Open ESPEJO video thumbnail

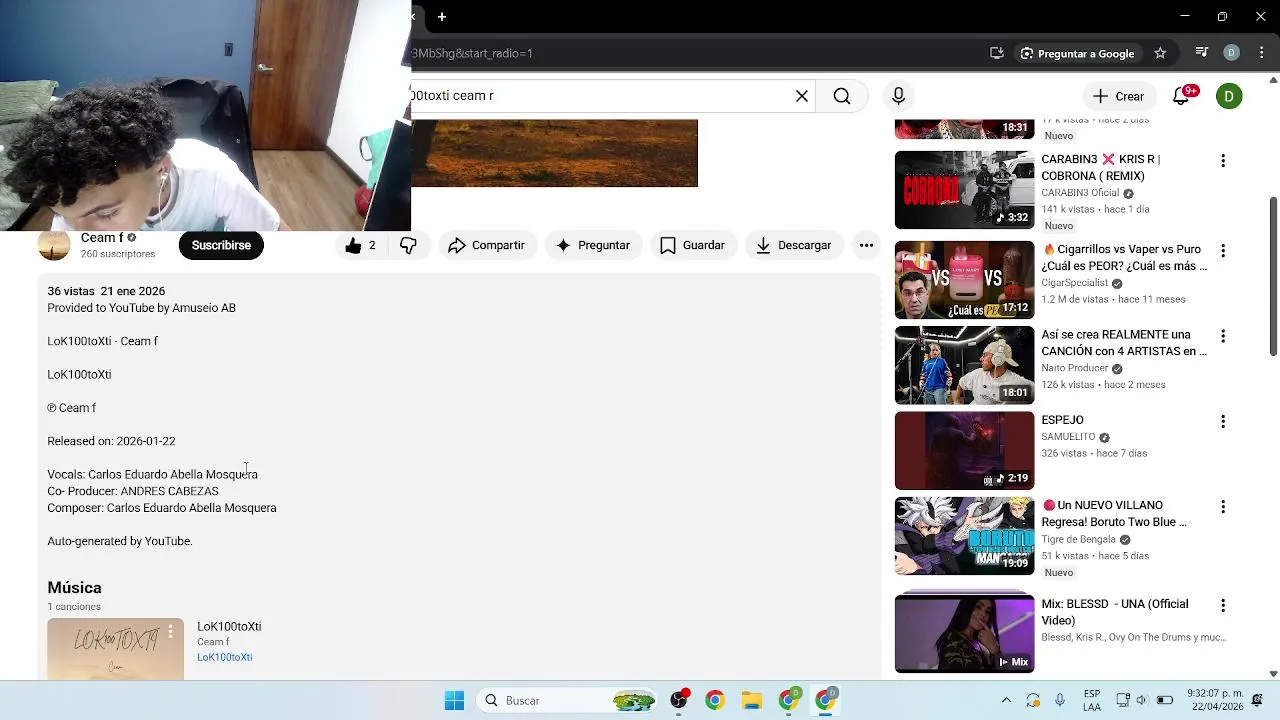coord(964,451)
